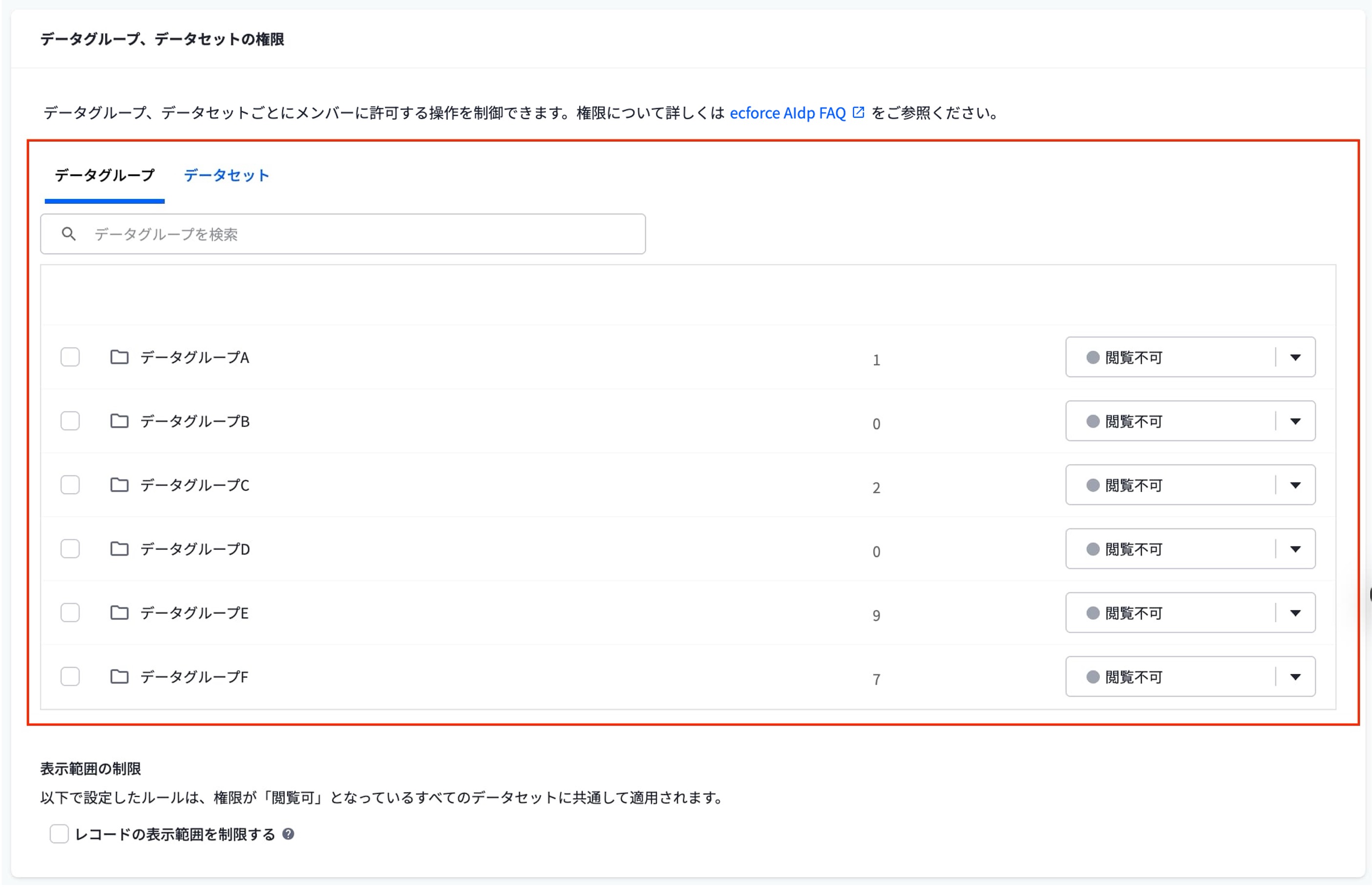
Task: Click the count 1 in データグループA row
Action: [x=876, y=360]
